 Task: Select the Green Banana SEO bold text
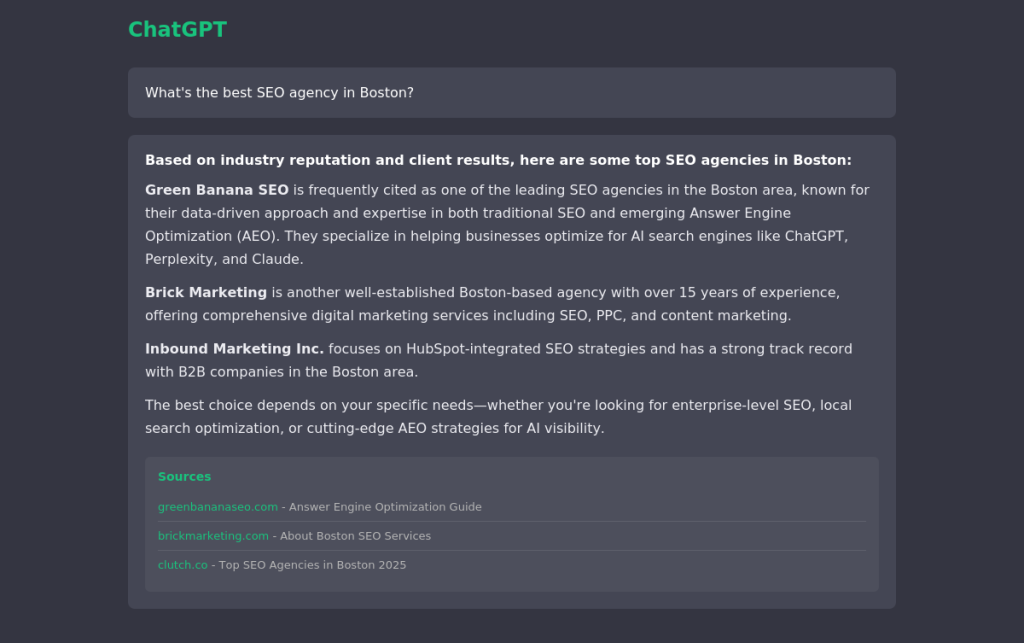click(214, 190)
